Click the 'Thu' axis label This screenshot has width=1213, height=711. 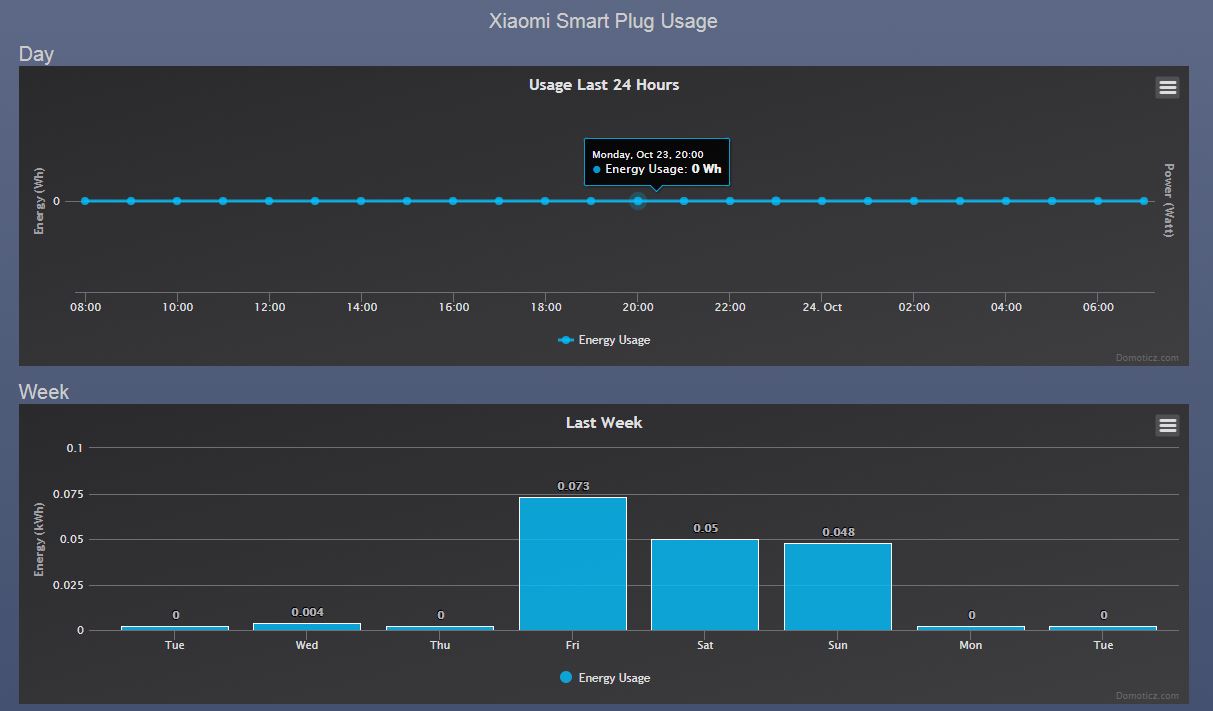pos(440,645)
